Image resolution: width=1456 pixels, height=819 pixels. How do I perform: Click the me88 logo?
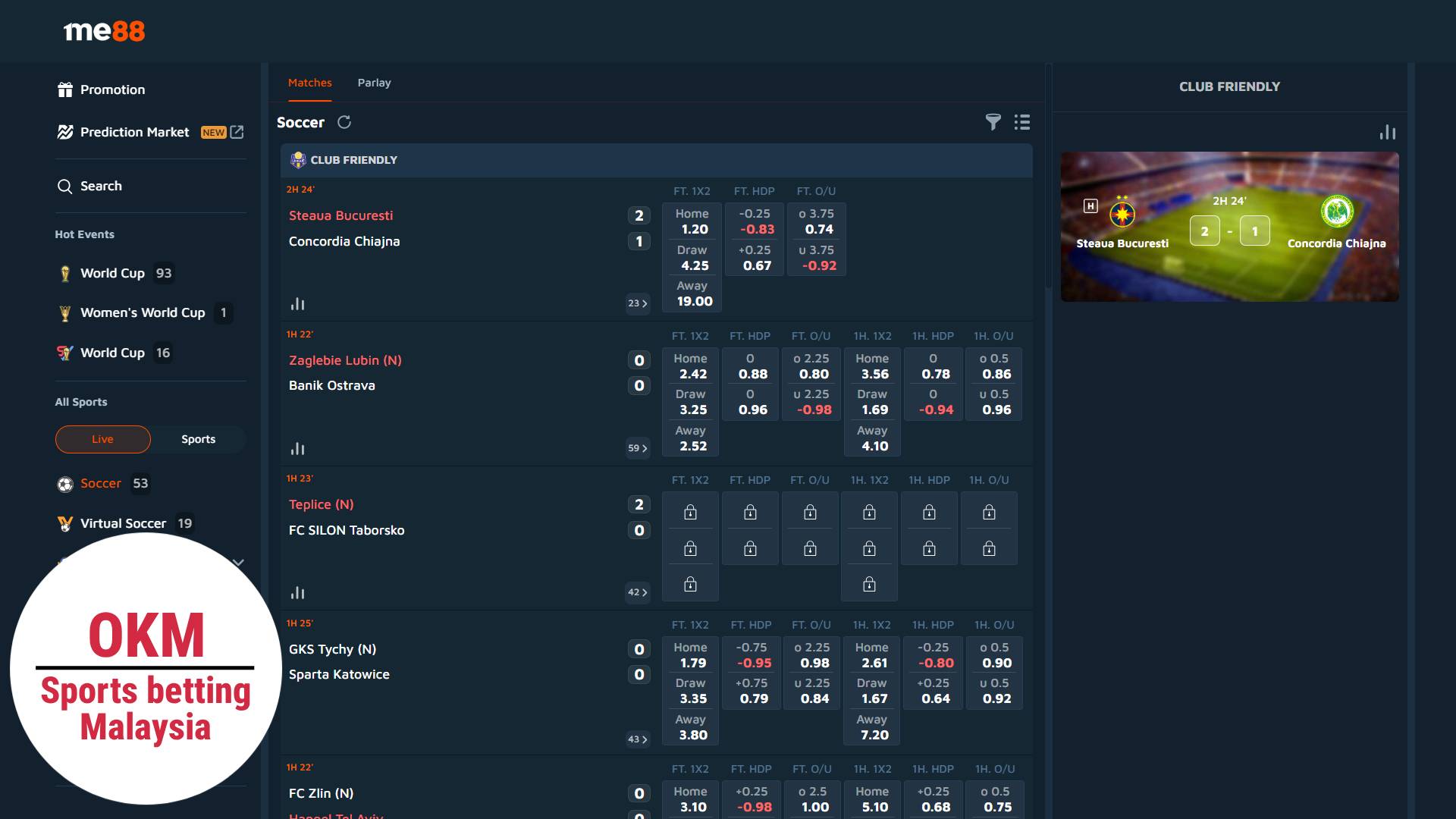coord(104,31)
